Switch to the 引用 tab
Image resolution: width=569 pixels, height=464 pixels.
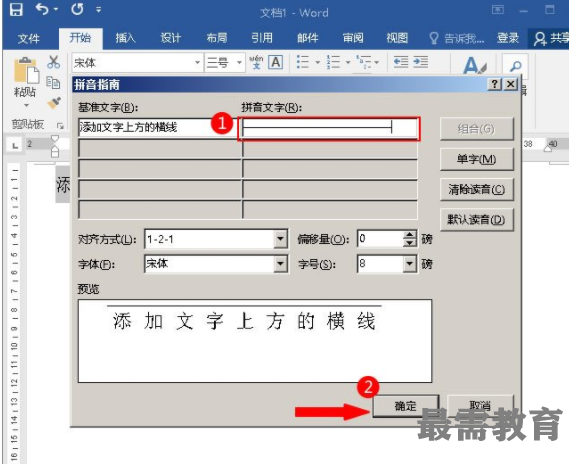(262, 38)
